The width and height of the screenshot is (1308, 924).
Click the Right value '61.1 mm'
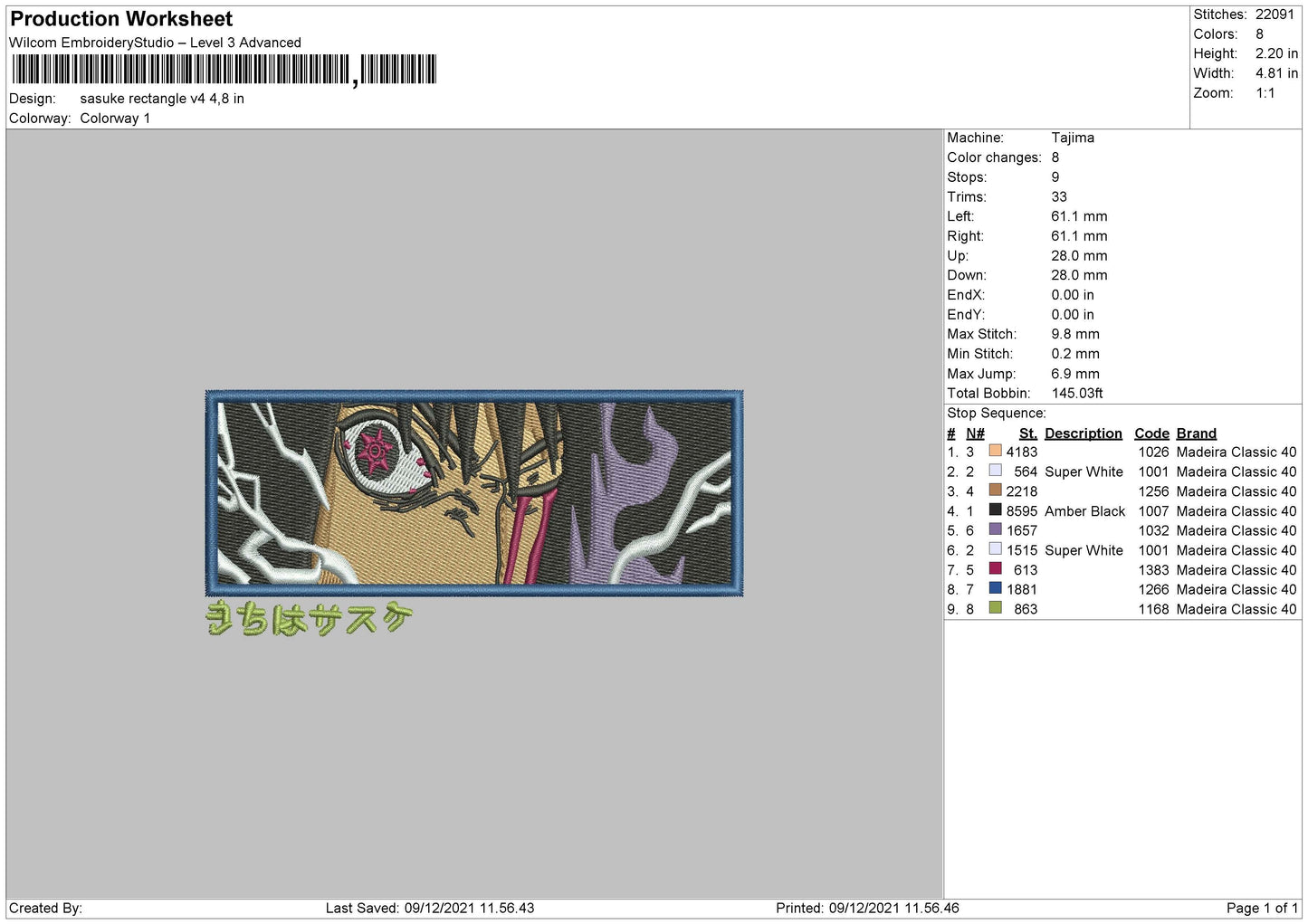click(x=1079, y=236)
